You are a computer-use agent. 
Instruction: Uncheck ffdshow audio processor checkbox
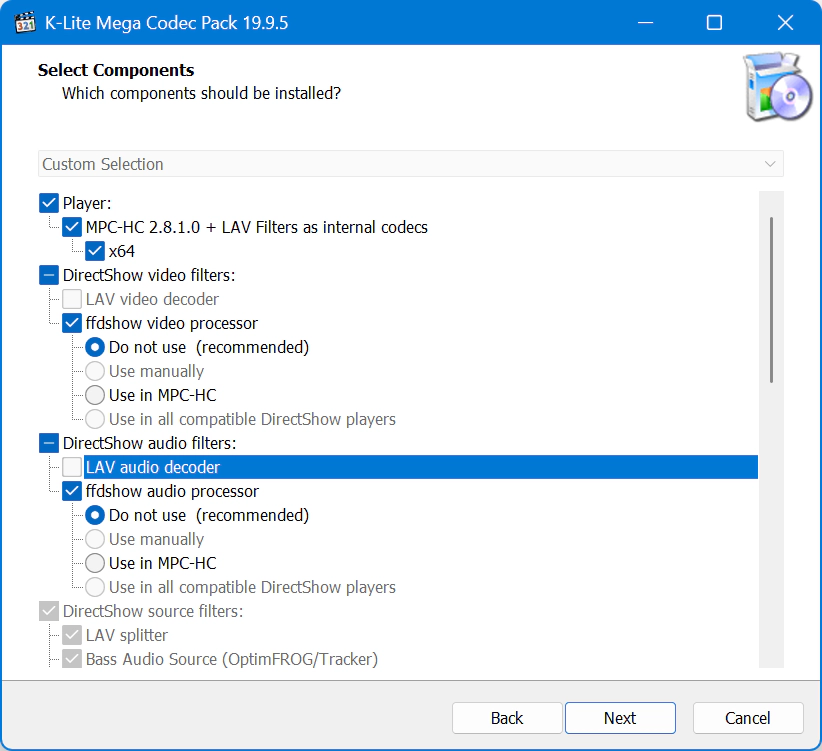(72, 492)
